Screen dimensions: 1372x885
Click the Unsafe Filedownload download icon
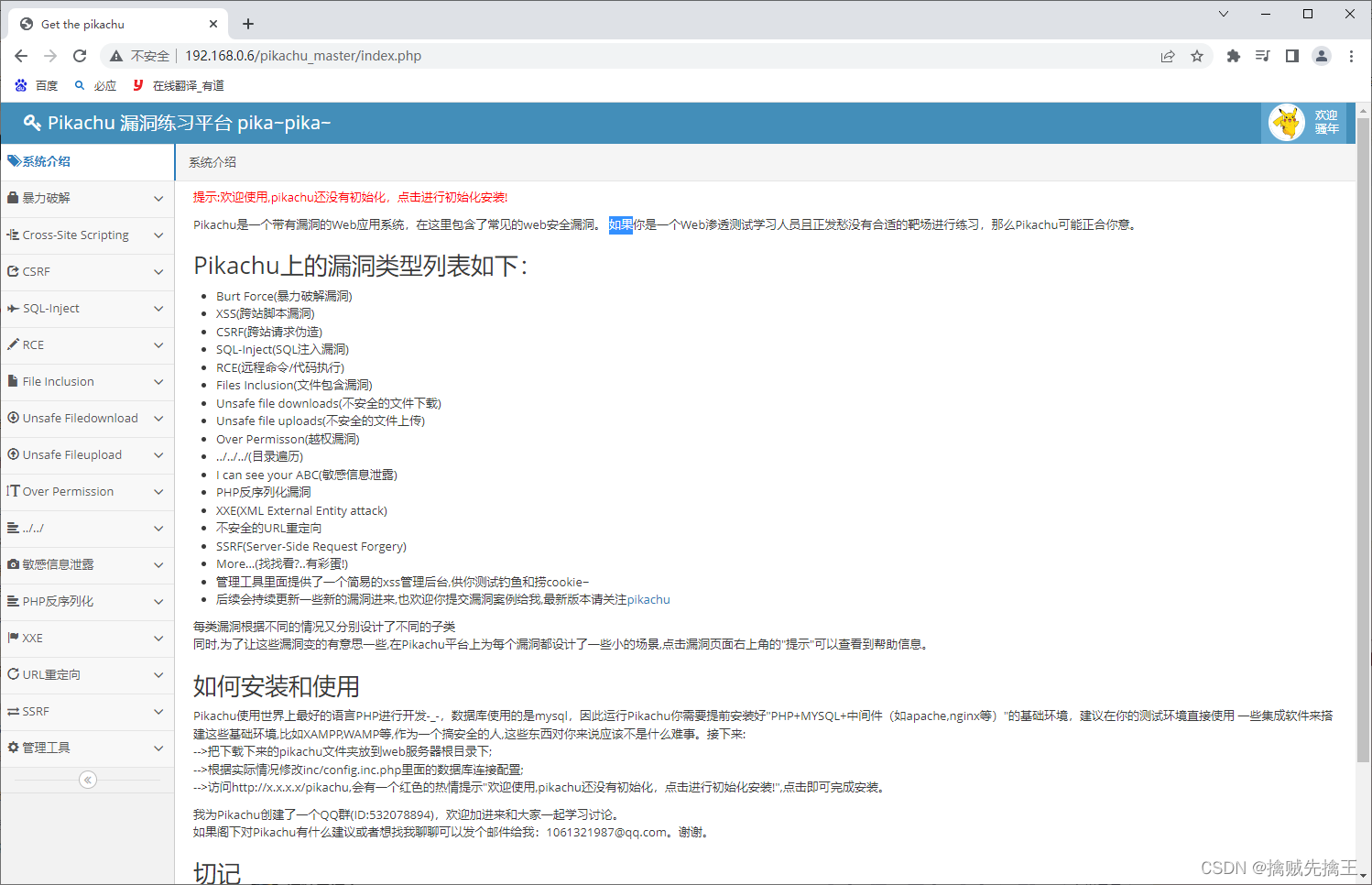[13, 418]
